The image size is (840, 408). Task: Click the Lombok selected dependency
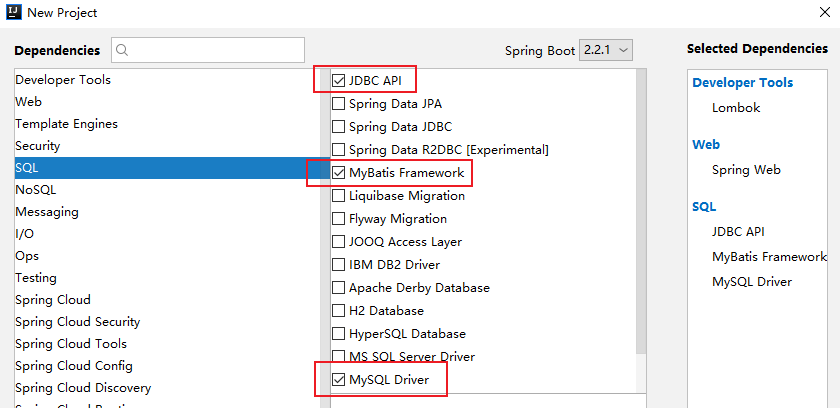pos(736,108)
